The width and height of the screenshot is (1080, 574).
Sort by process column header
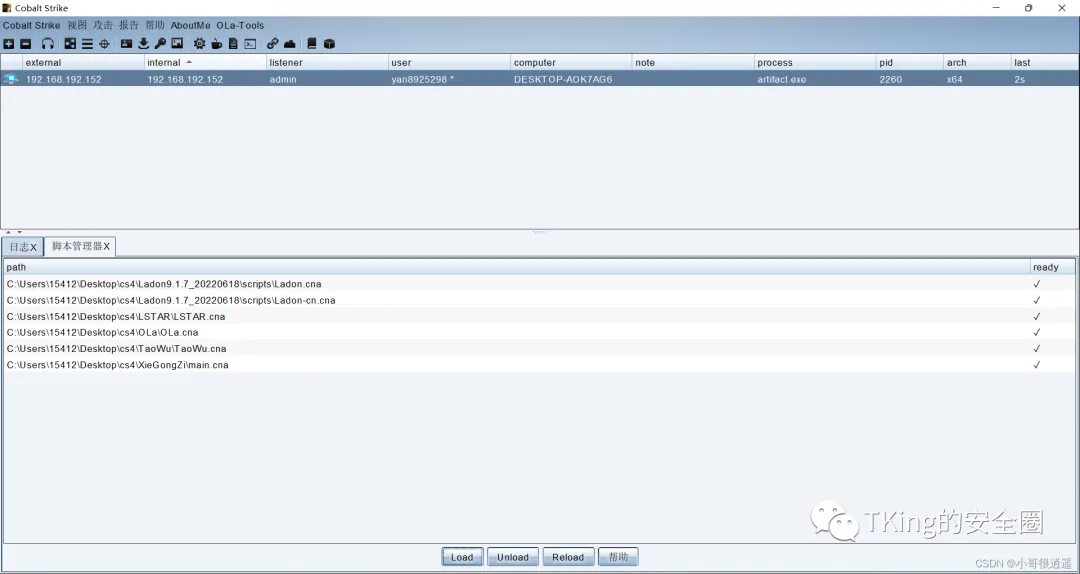815,63
